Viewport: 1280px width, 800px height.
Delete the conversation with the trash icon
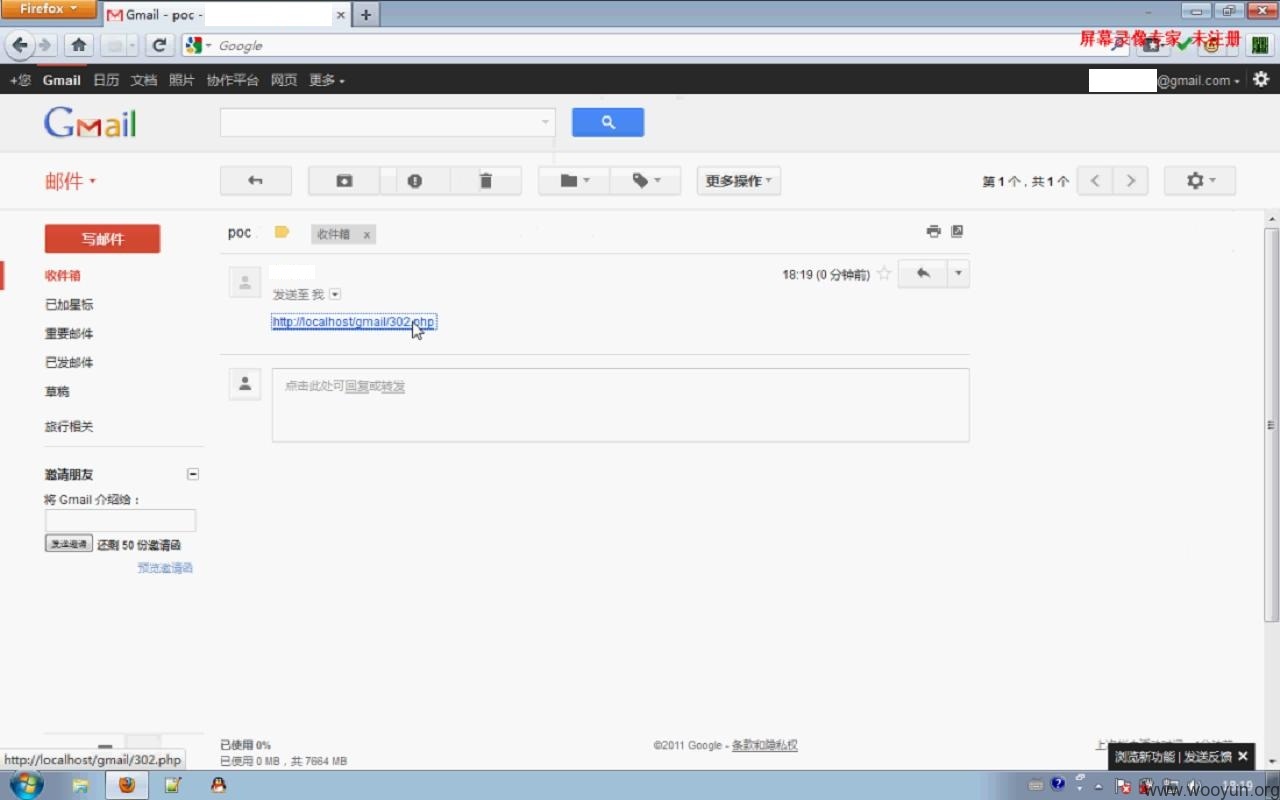coord(486,180)
